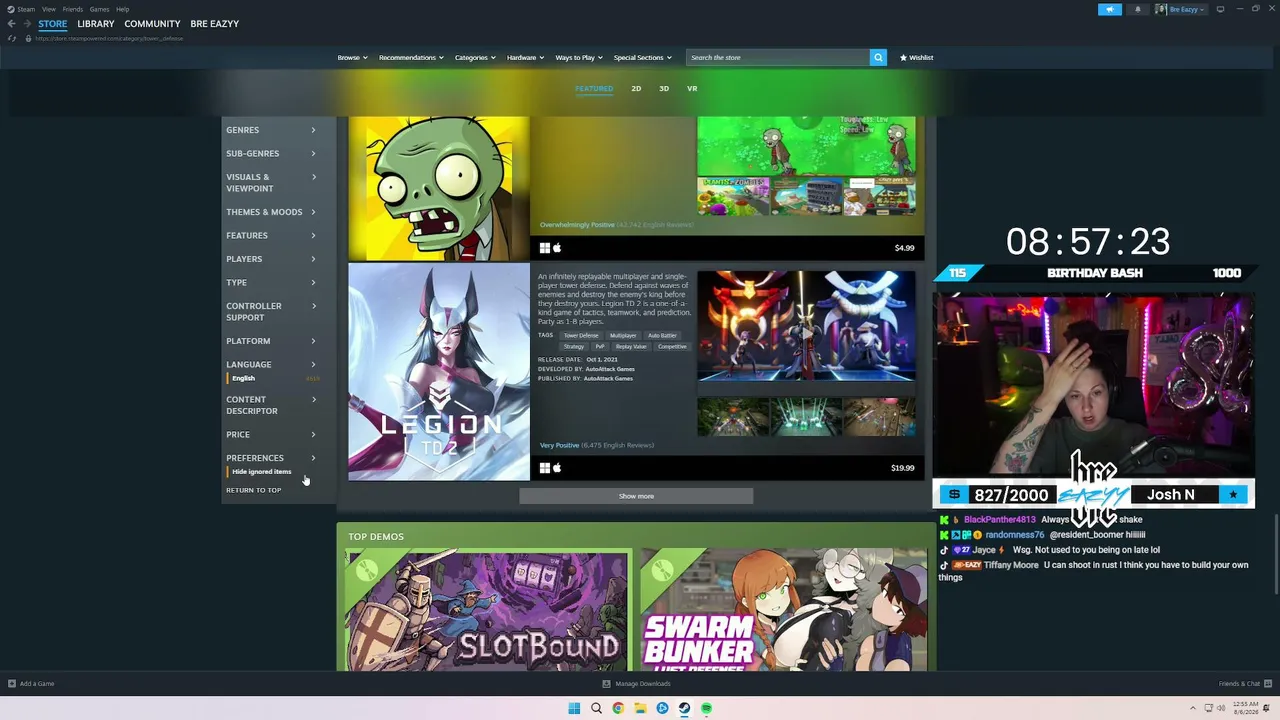Open File Explorer from the taskbar
Screen dimensions: 1280x720
point(640,708)
